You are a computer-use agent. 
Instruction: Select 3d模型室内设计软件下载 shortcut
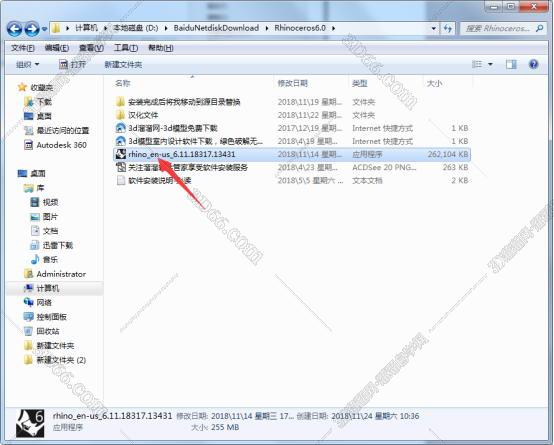195,141
